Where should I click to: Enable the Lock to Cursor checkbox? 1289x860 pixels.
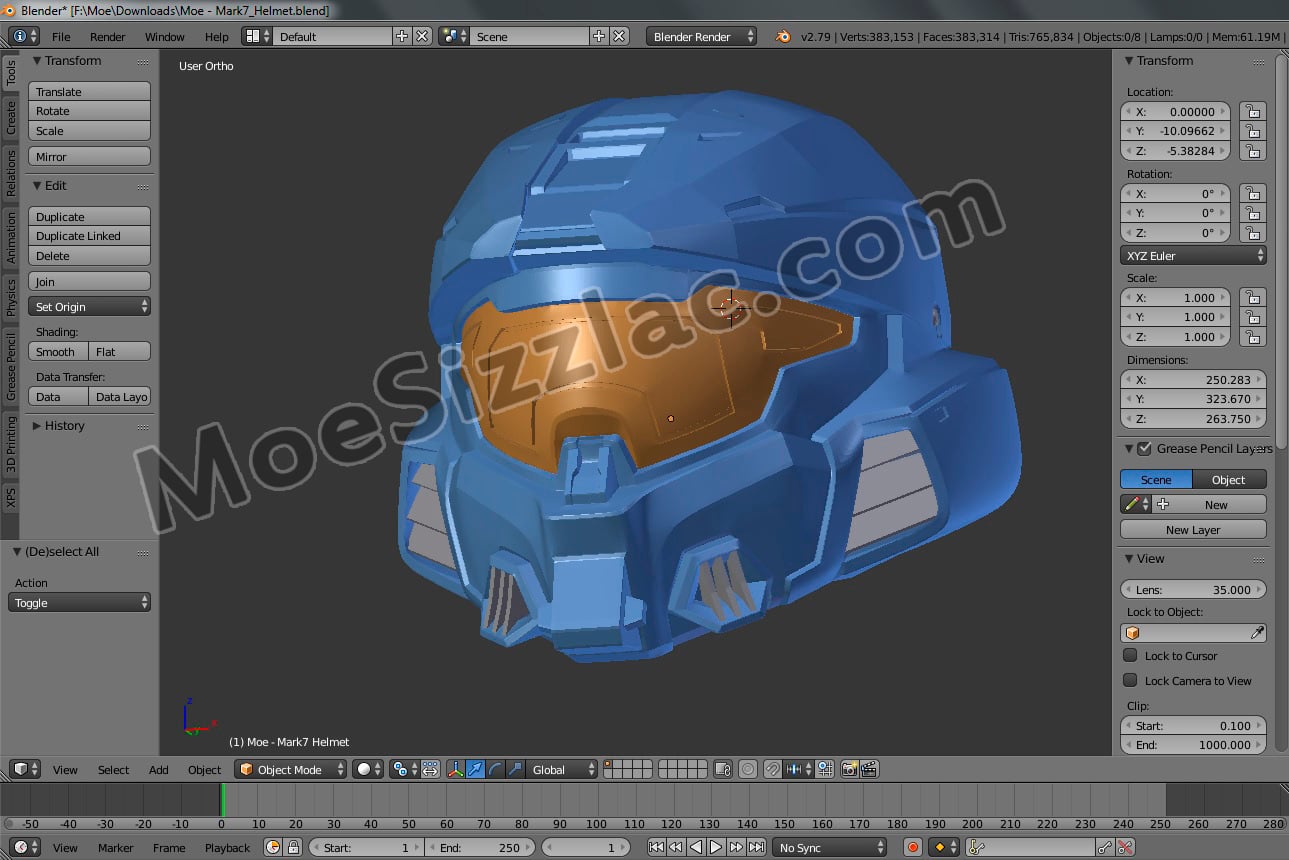point(1130,655)
